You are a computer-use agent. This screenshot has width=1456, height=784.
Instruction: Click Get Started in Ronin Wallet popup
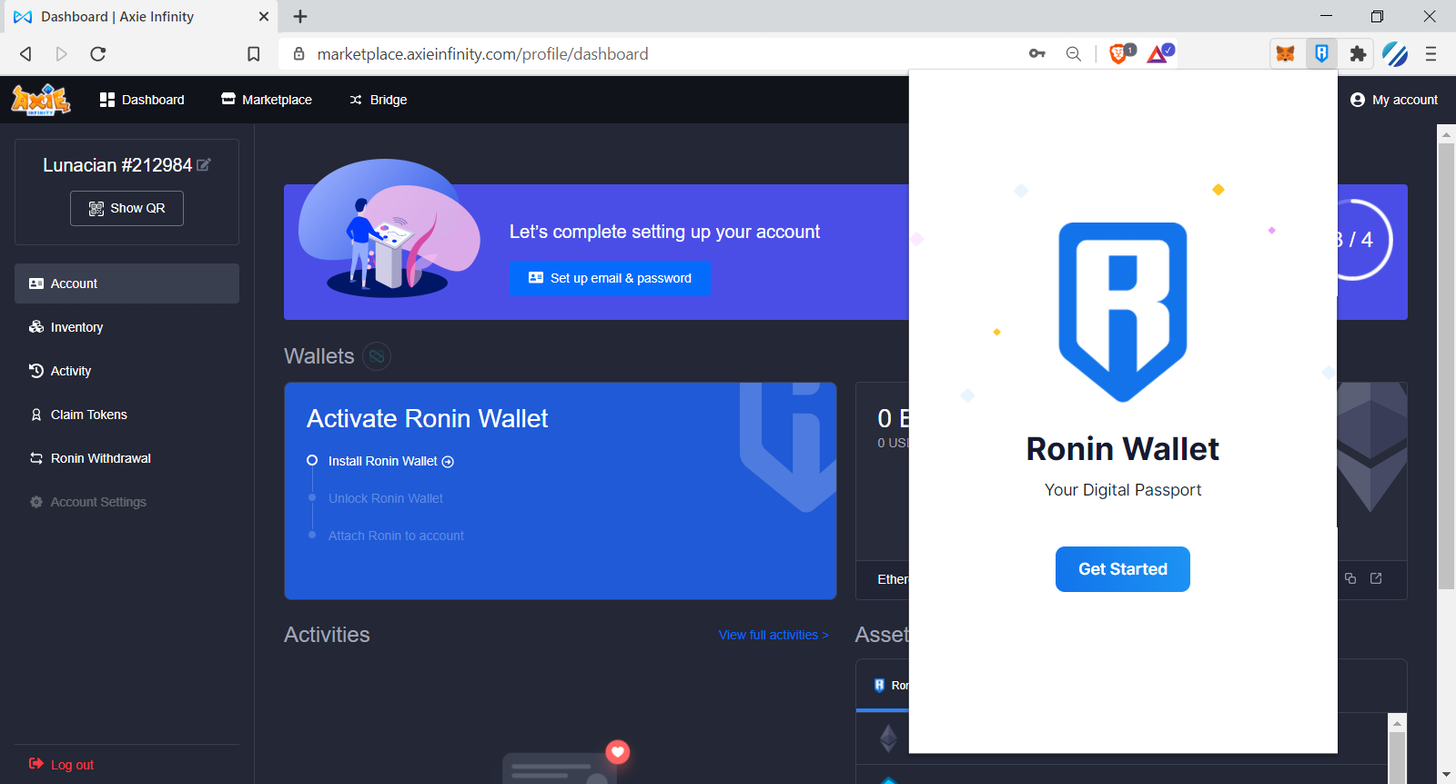[1122, 569]
